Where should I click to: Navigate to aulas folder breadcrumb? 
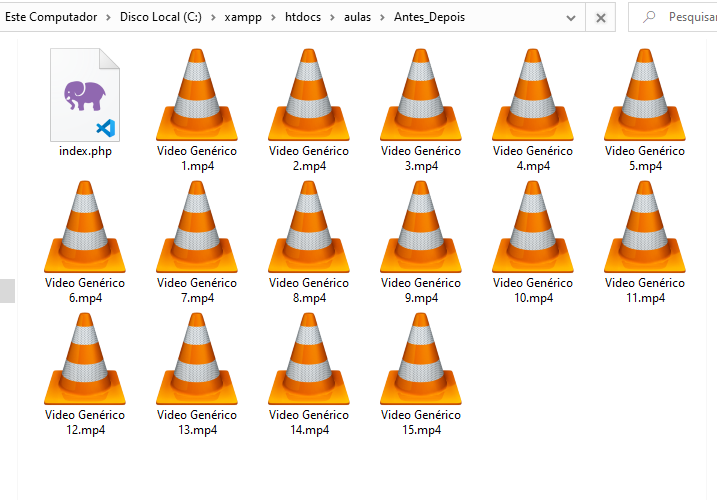tap(357, 17)
